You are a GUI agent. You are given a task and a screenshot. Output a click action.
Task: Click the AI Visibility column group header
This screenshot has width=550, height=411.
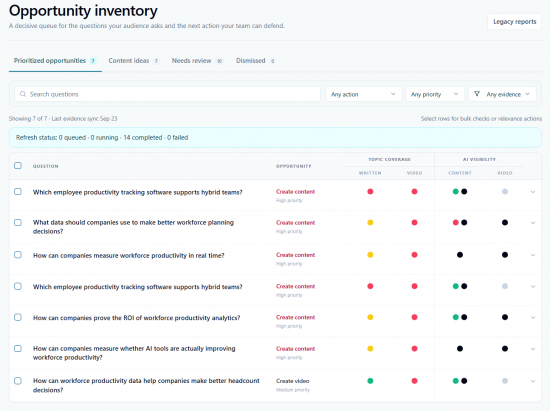pos(479,159)
